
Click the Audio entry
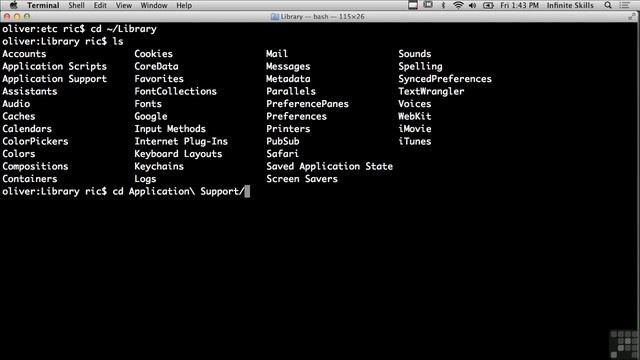(x=16, y=104)
